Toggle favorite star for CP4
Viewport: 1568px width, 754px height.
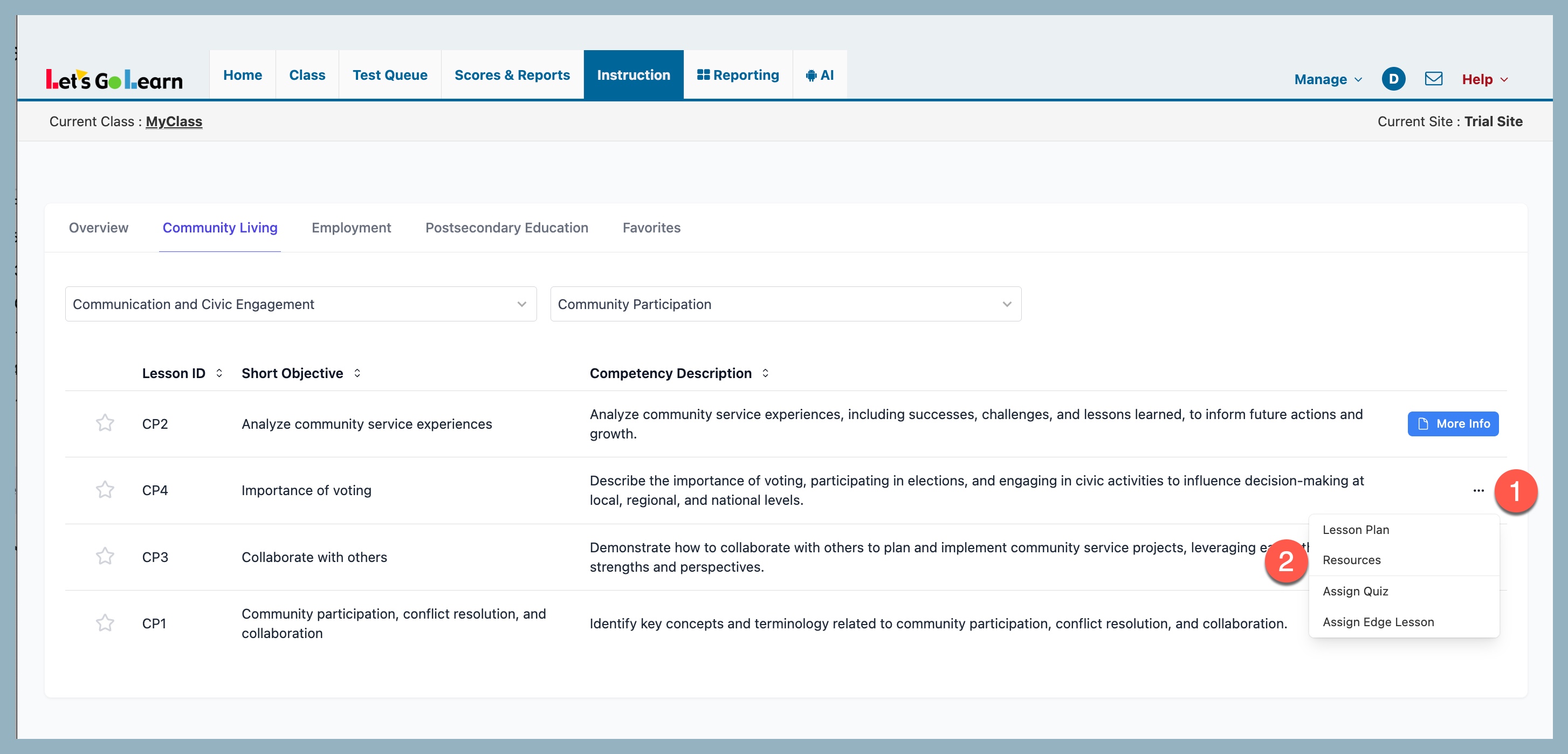[105, 490]
